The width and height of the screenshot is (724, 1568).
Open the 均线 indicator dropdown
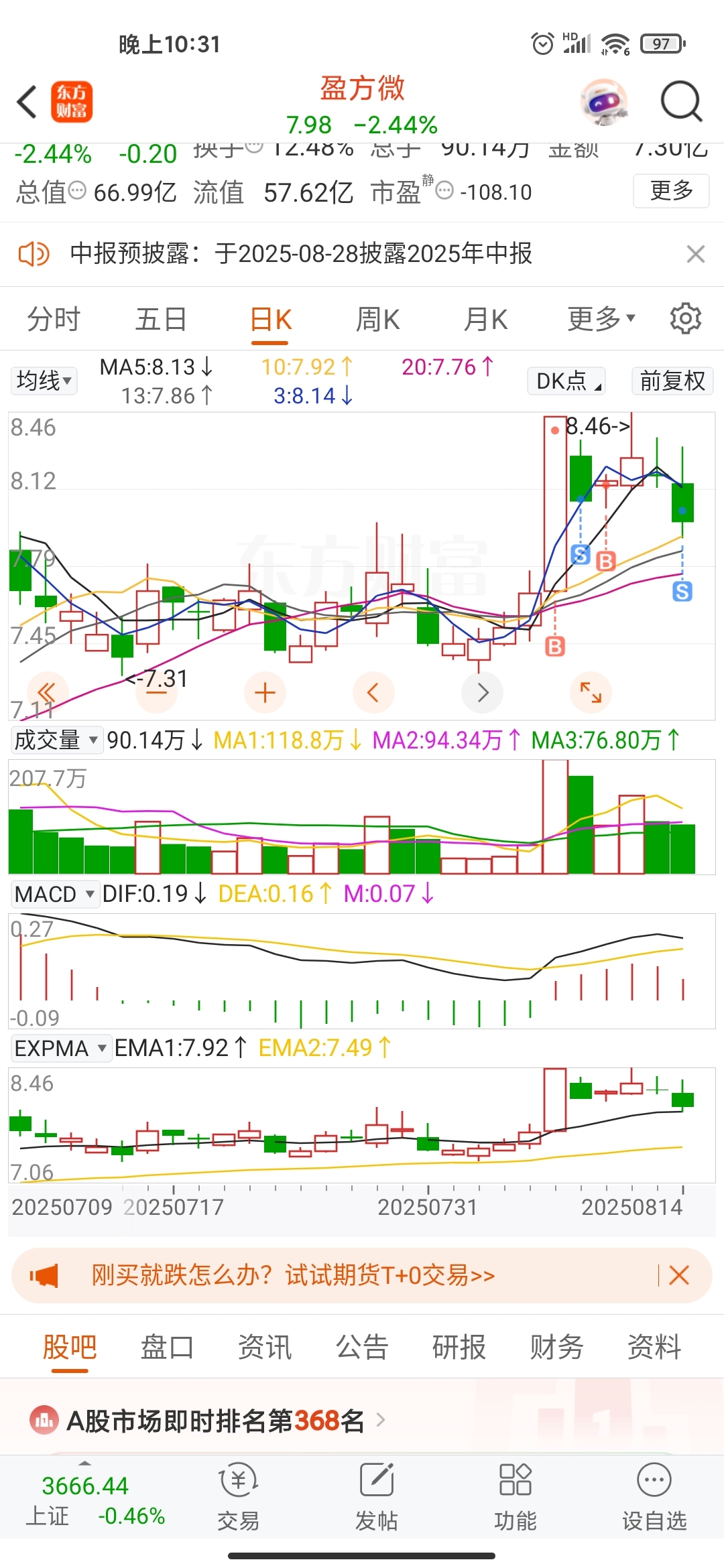(x=44, y=381)
